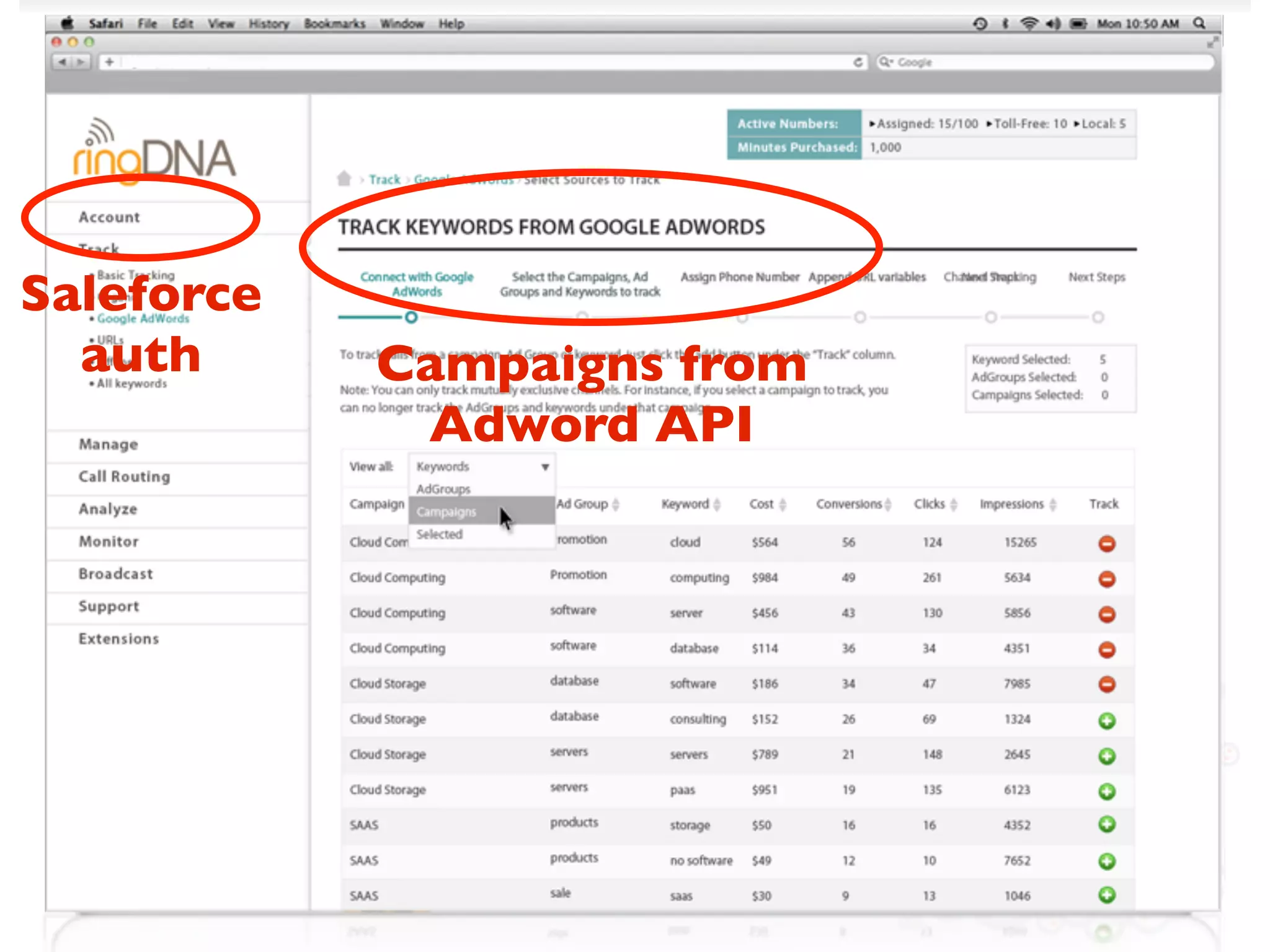Click Track link in breadcrumb
Screen dimensions: 1270x952
384,180
